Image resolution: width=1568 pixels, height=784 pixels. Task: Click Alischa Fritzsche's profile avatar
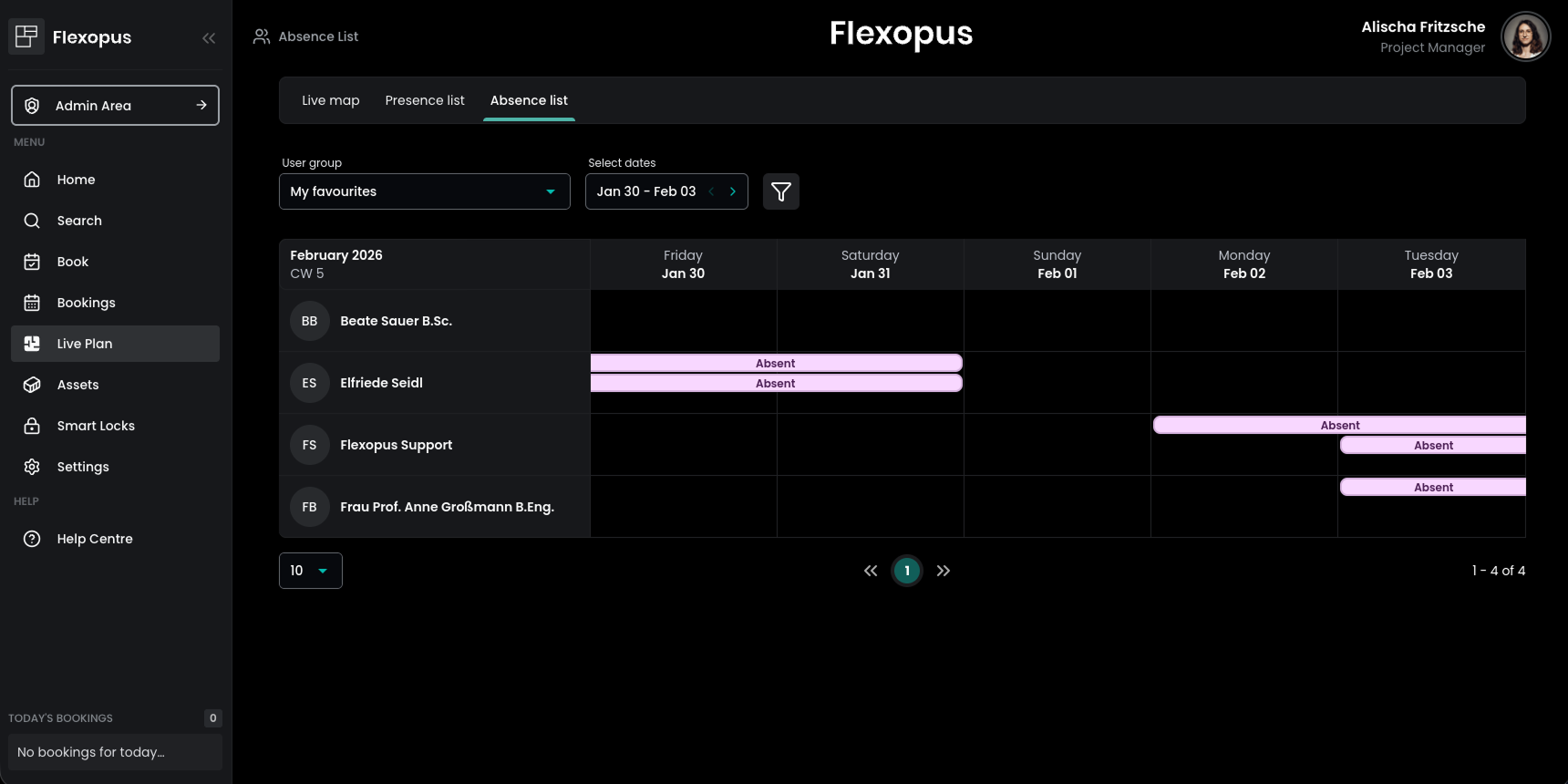[x=1525, y=36]
